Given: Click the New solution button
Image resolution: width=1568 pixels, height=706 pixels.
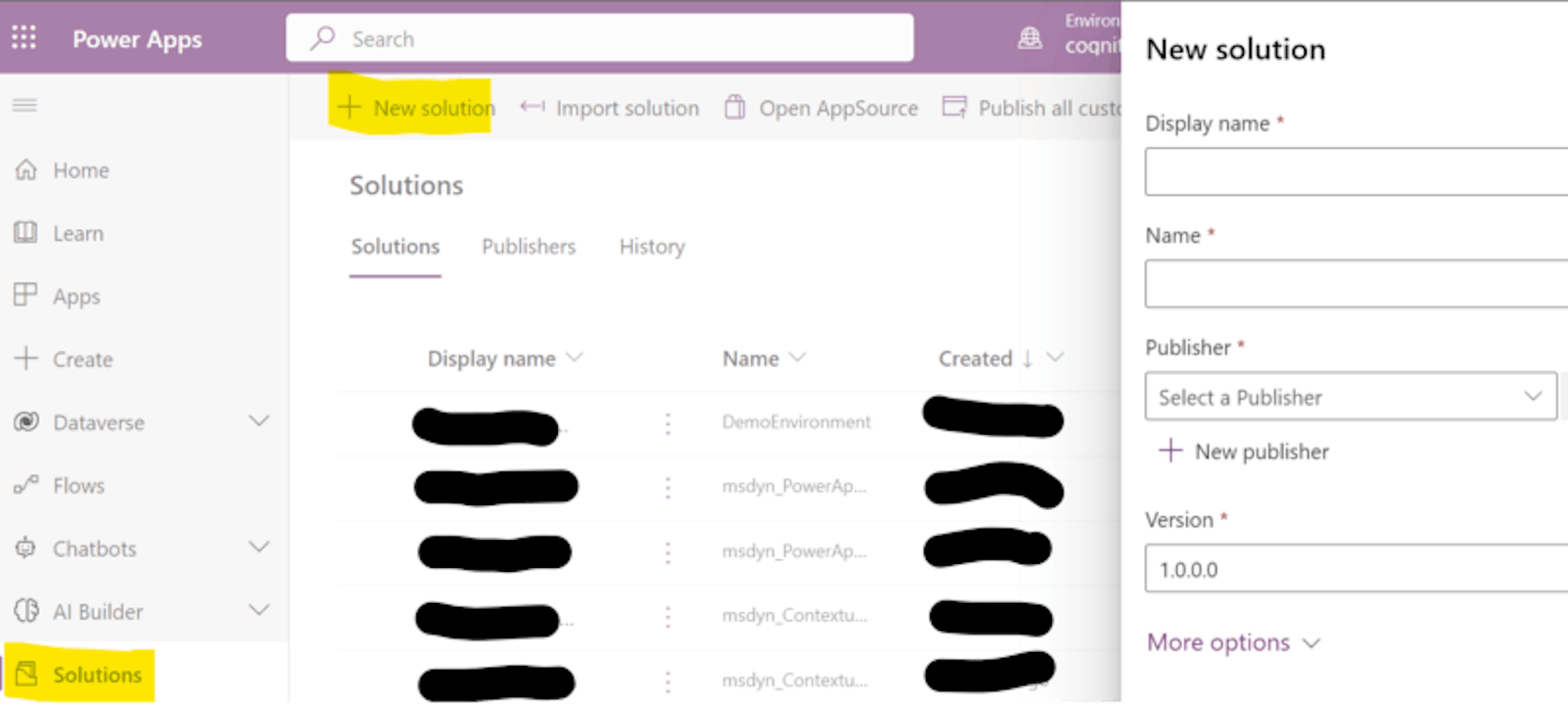Looking at the screenshot, I should coord(416,107).
